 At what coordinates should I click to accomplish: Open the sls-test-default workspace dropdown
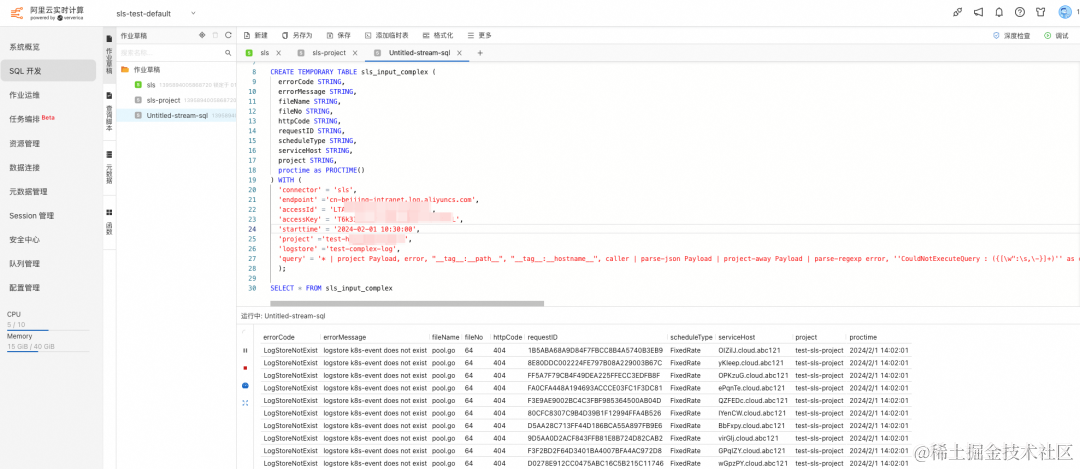[x=156, y=13]
